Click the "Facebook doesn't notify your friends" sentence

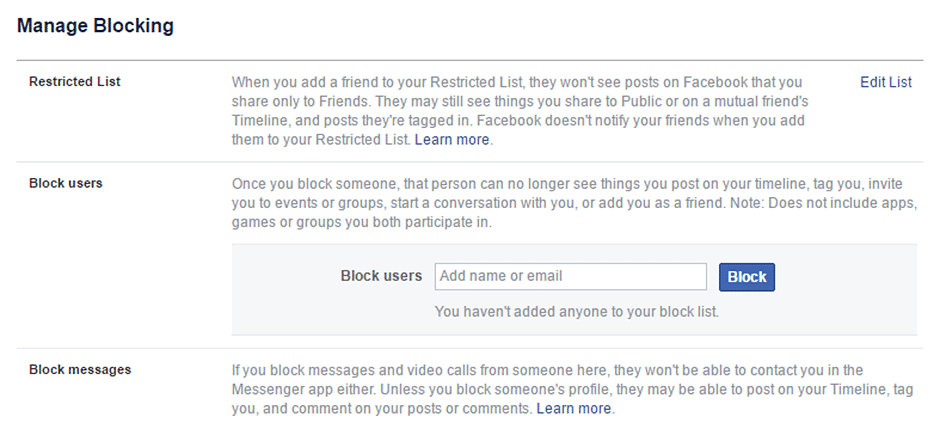[640, 121]
